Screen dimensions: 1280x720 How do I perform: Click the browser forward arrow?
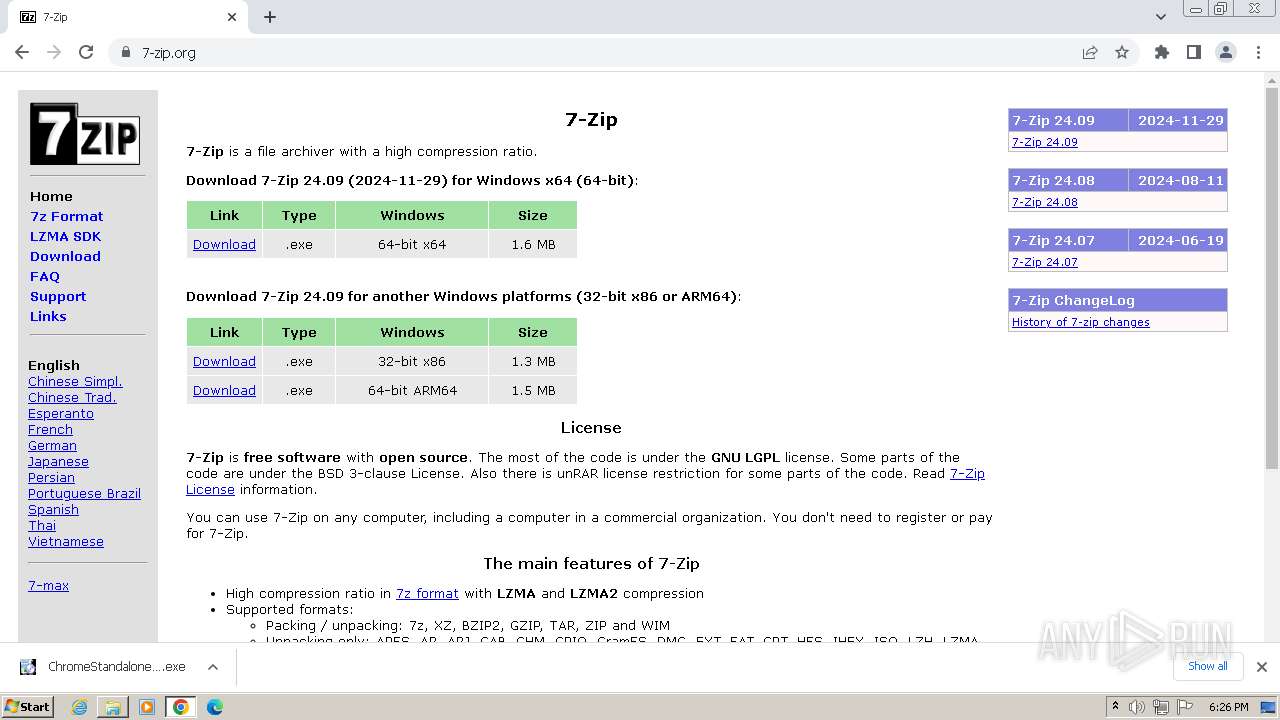pos(54,53)
